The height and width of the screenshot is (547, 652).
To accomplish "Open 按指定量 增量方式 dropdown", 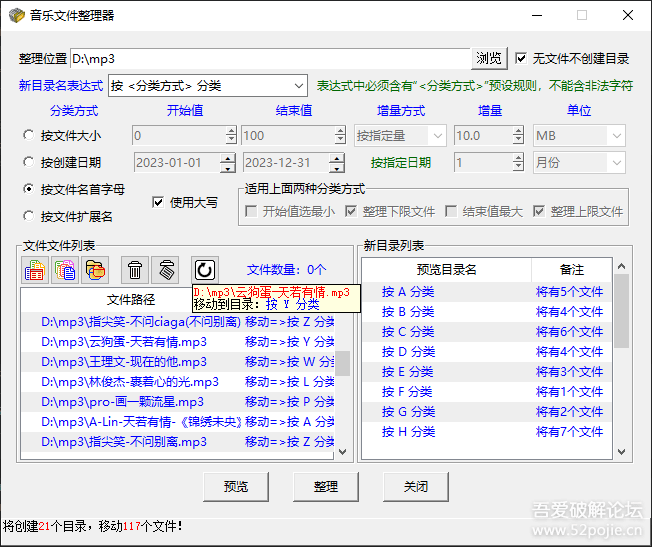I will click(x=437, y=136).
